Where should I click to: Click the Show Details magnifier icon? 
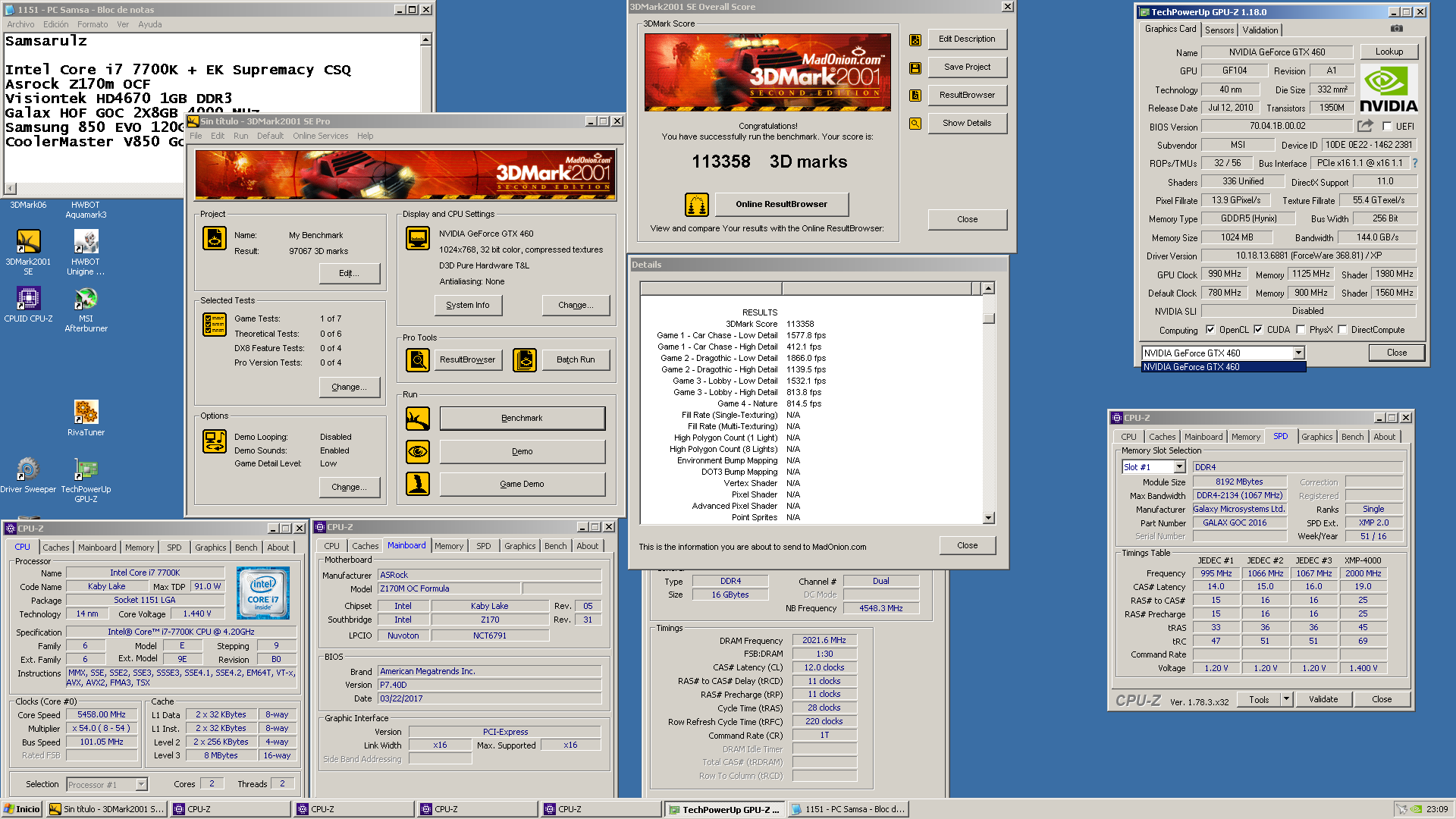[x=915, y=123]
